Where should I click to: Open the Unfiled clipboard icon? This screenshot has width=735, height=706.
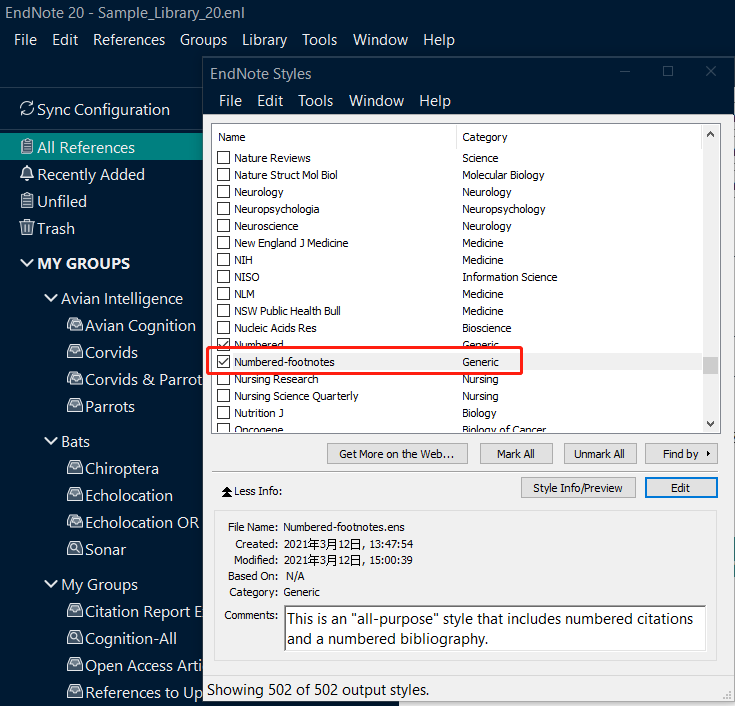(x=27, y=201)
